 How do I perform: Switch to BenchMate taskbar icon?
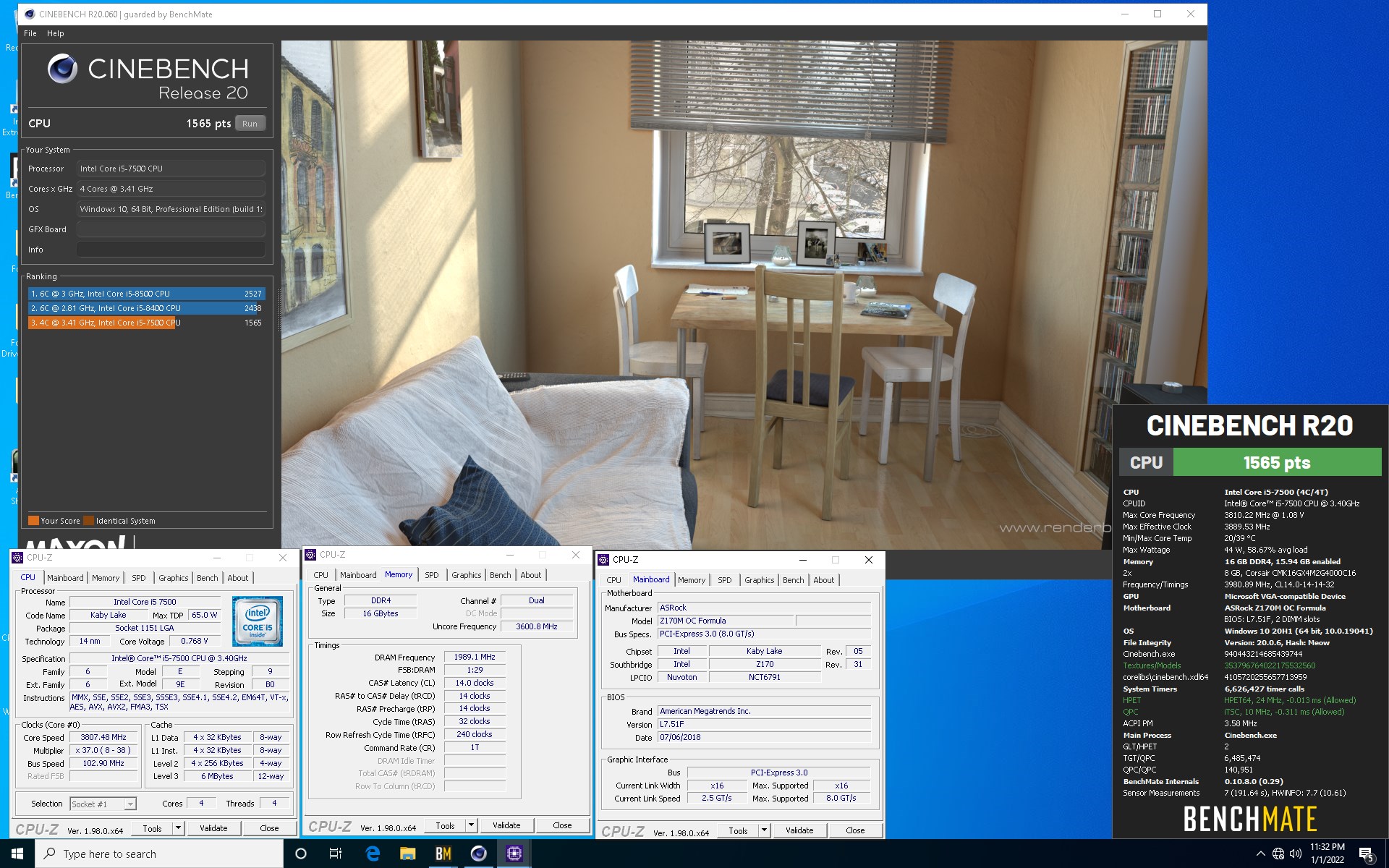[x=443, y=854]
